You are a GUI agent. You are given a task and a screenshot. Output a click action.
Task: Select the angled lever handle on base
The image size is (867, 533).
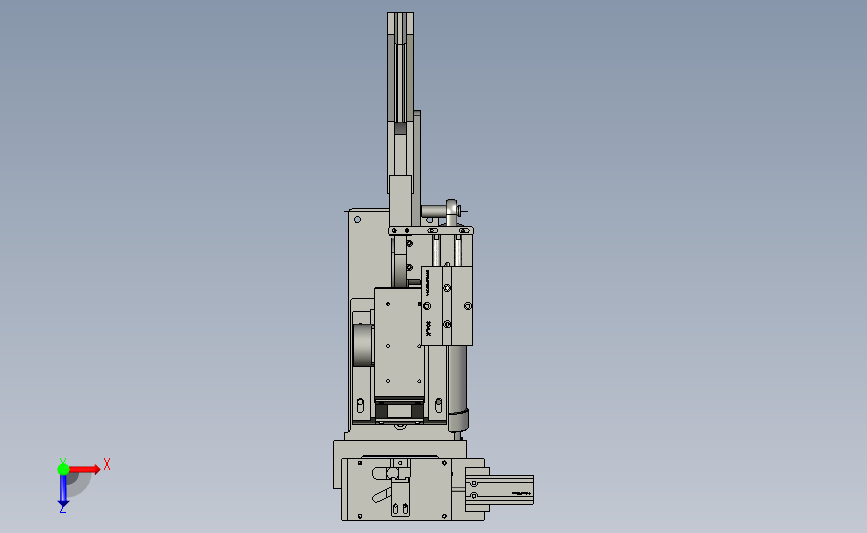pyautogui.click(x=382, y=495)
